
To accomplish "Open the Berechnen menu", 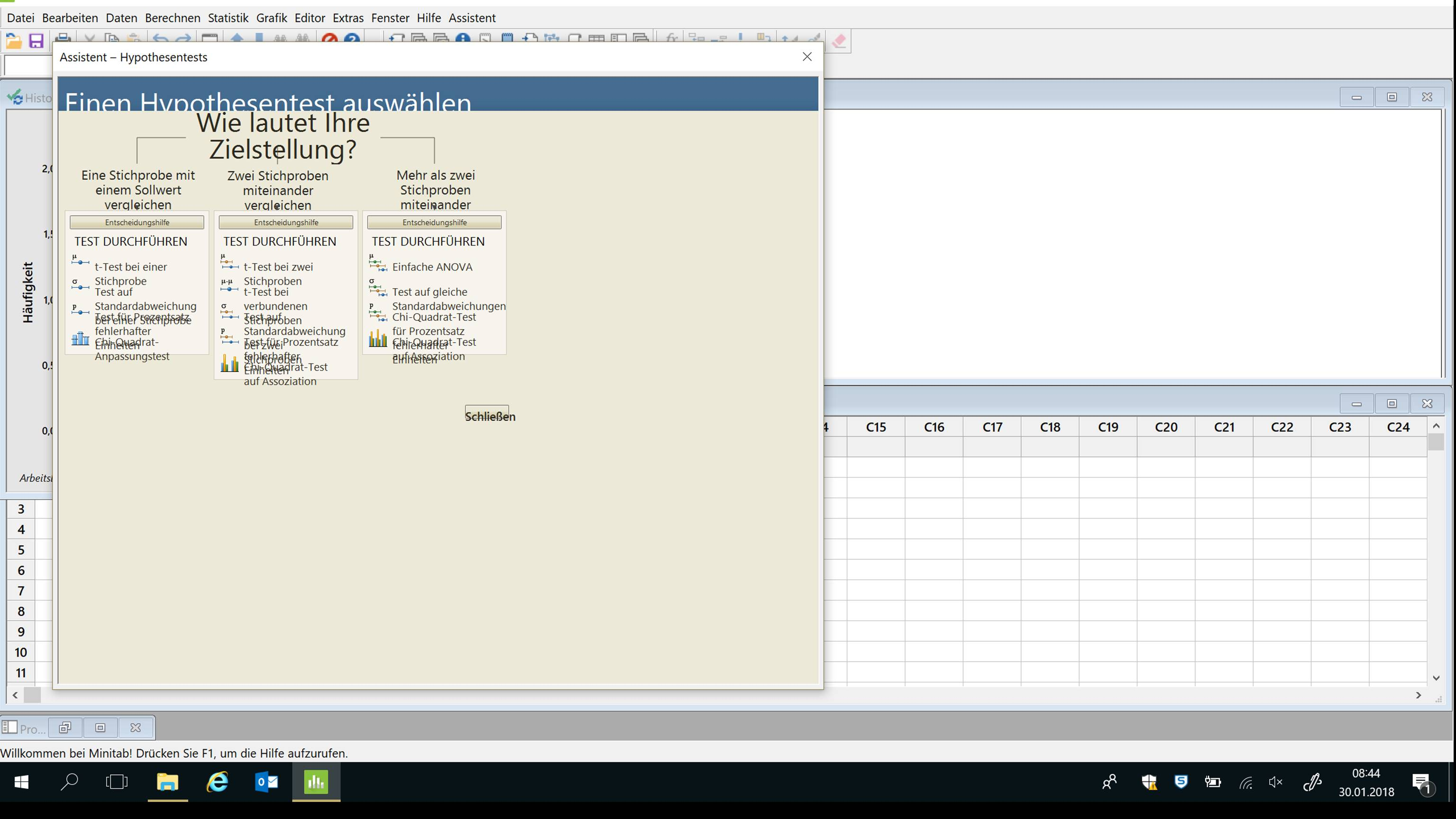I will coord(173,18).
